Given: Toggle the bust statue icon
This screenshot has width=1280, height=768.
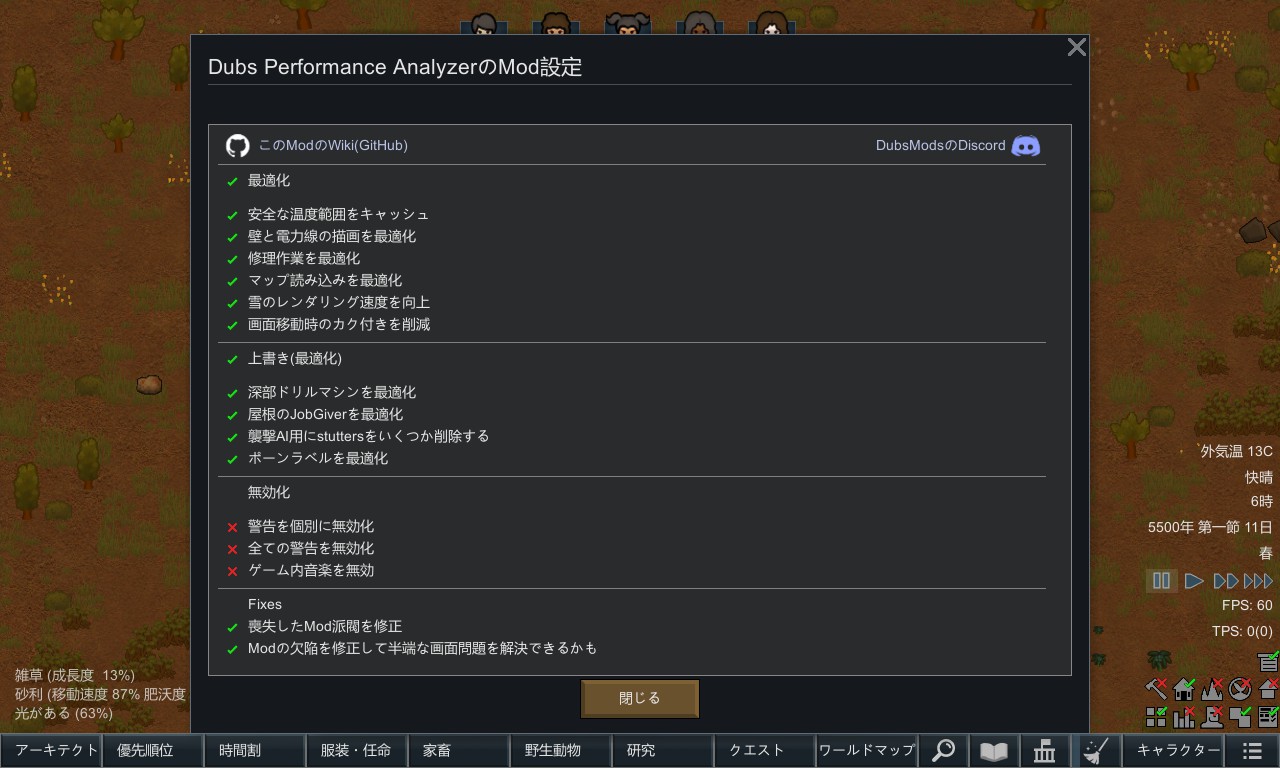Looking at the screenshot, I should 1213,716.
